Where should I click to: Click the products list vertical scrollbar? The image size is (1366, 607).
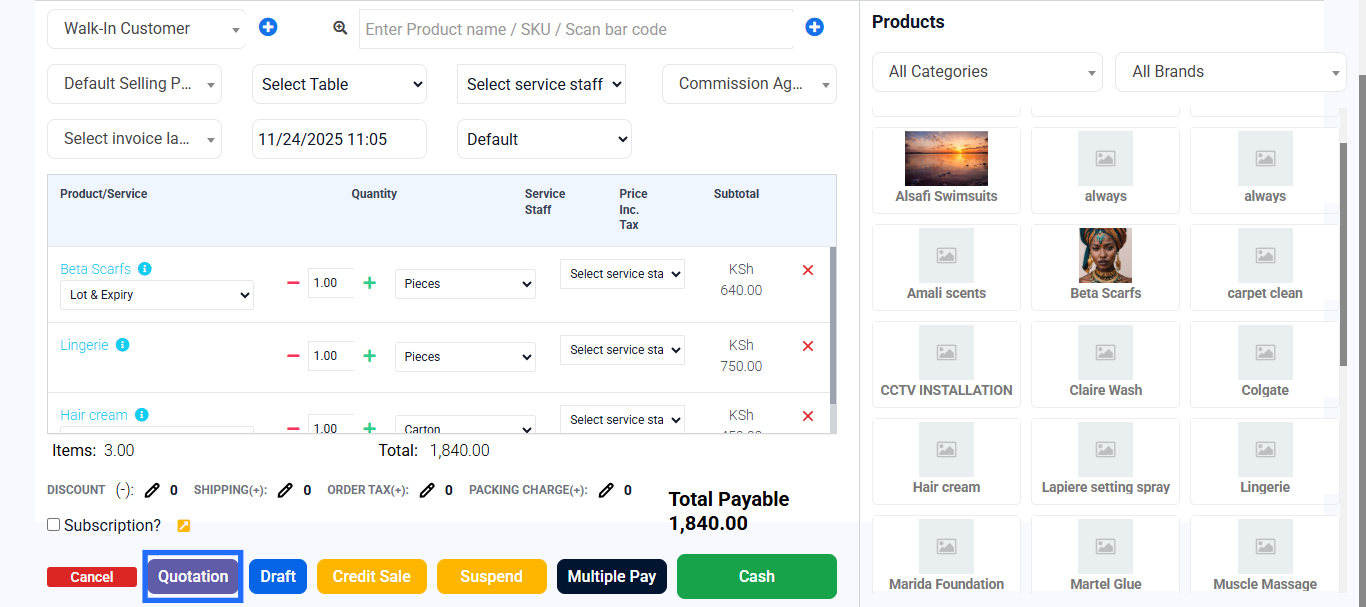coord(1344,253)
